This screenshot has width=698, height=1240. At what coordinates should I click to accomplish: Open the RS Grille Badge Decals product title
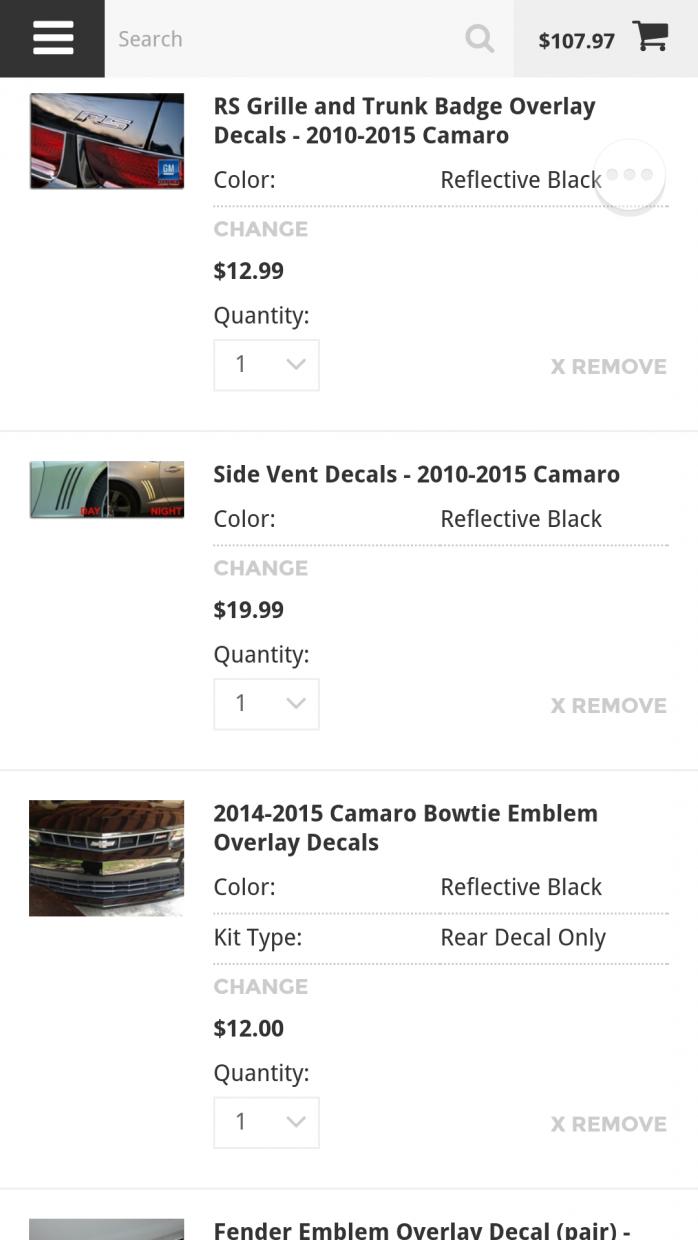pyautogui.click(x=403, y=120)
